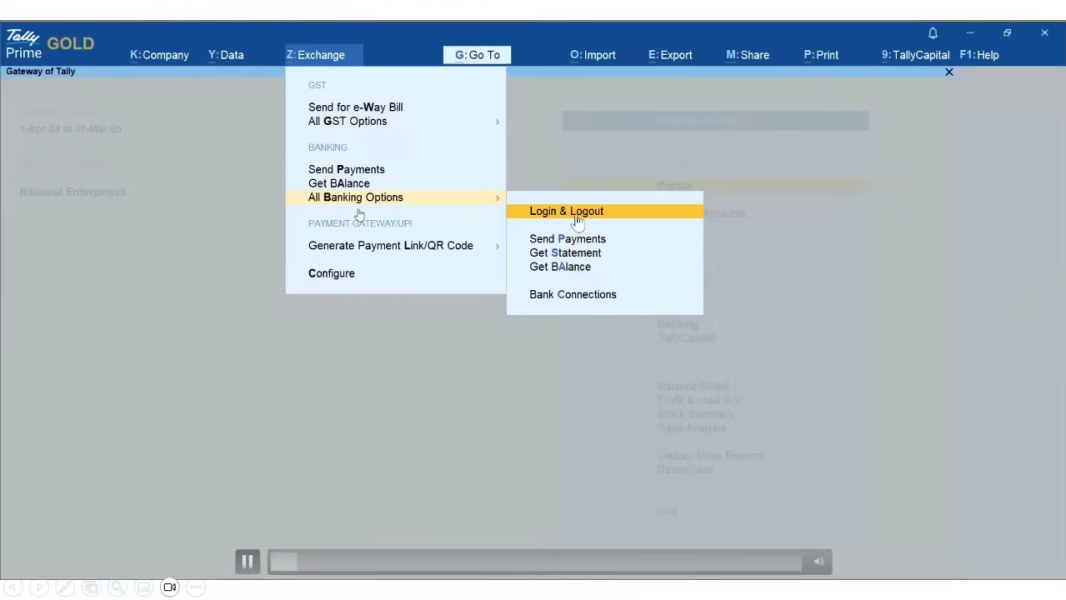The height and width of the screenshot is (600, 1066).
Task: Open the see all slides icon
Action: coord(91,587)
